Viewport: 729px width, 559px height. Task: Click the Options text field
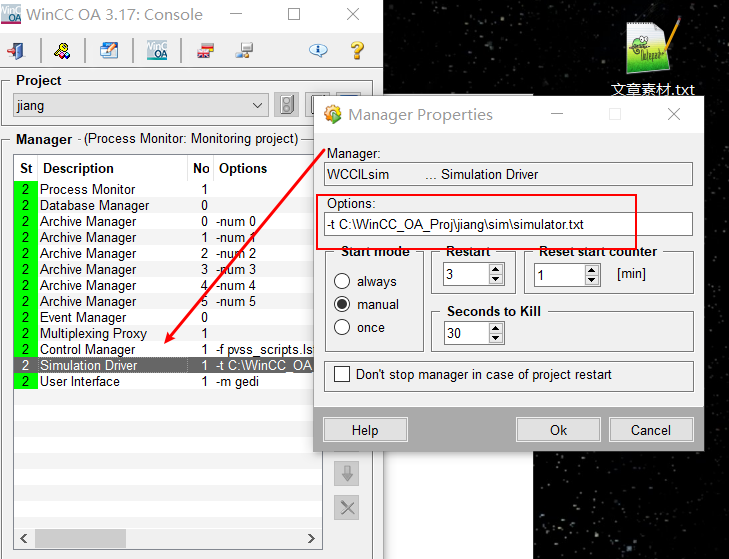[508, 224]
